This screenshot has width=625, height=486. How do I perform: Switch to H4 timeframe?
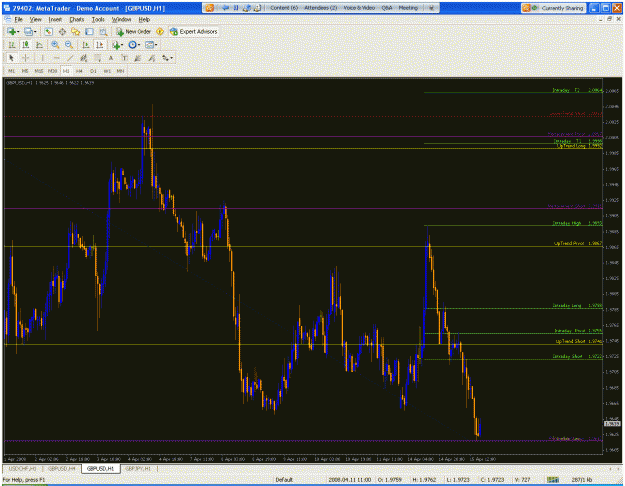pyautogui.click(x=79, y=71)
